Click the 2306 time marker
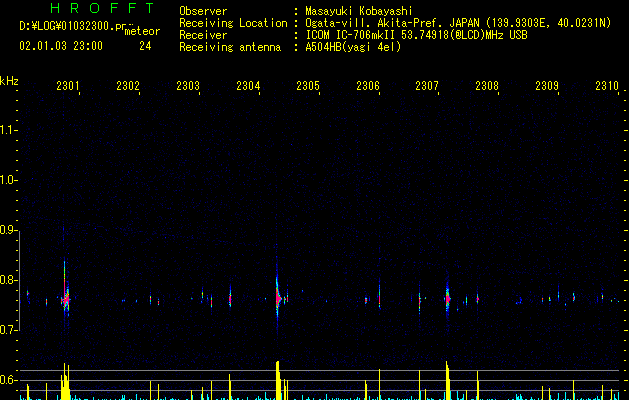This screenshot has height=400, width=629. tap(368, 86)
